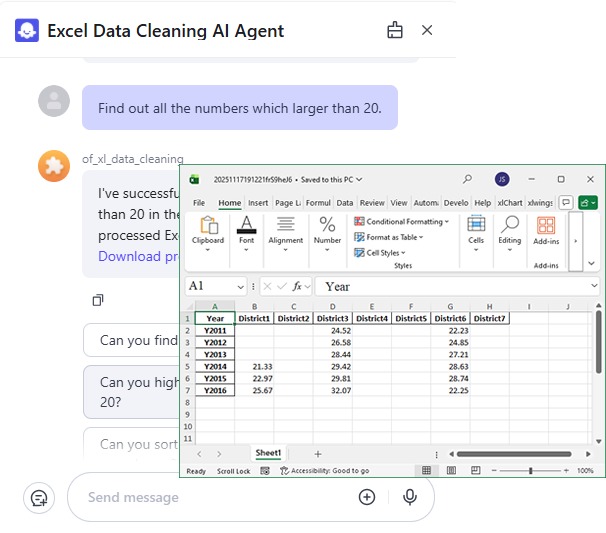Image resolution: width=606 pixels, height=533 pixels.
Task: Click the 'Can you sort' suggestion button
Action: [x=131, y=444]
